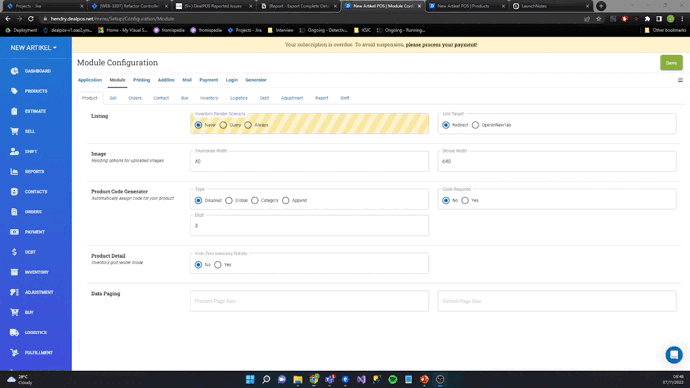This screenshot has width=690, height=388.
Task: Click the green Save button
Action: 671,63
